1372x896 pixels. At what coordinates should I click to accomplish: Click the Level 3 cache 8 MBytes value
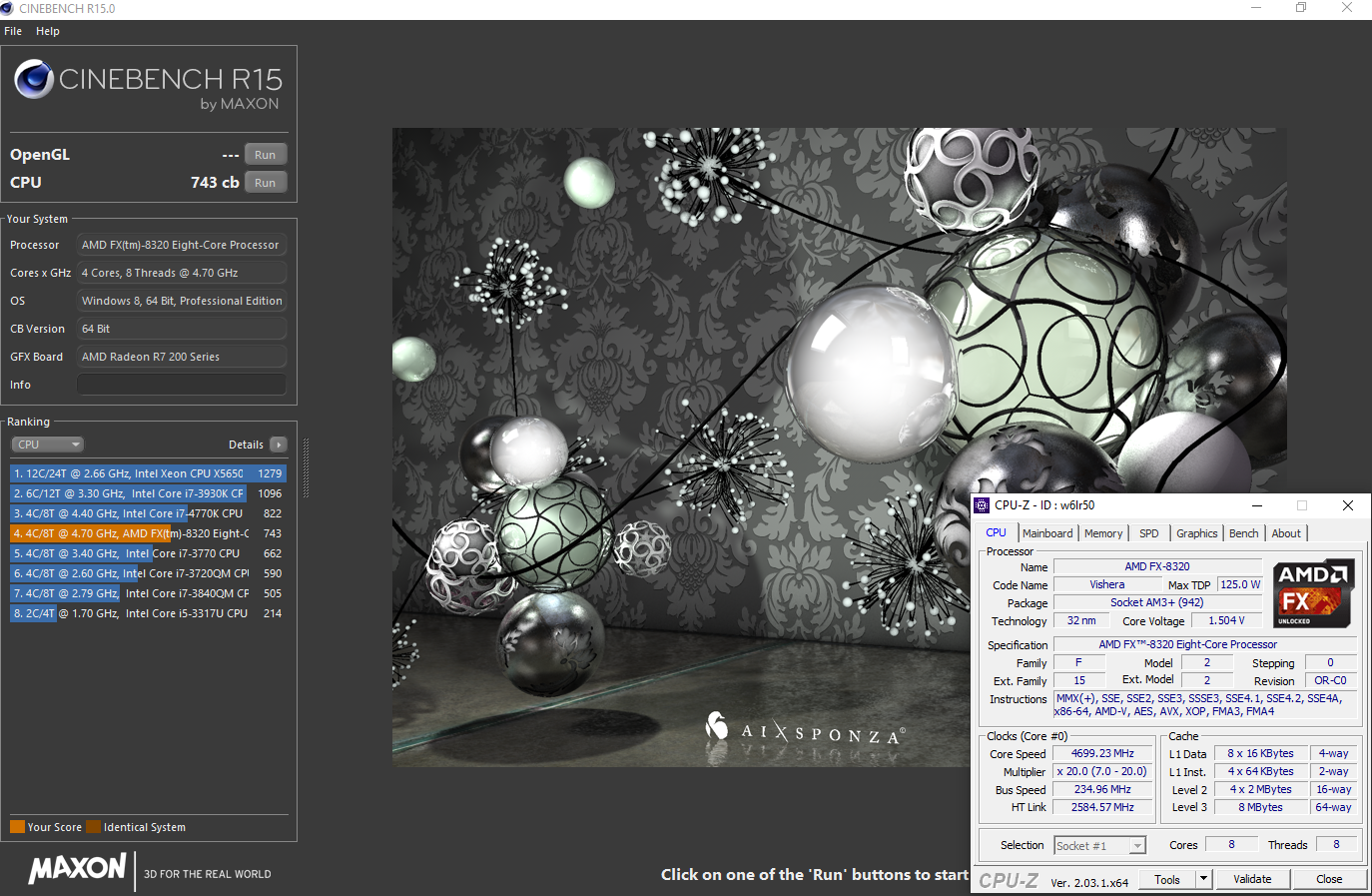(x=1260, y=808)
